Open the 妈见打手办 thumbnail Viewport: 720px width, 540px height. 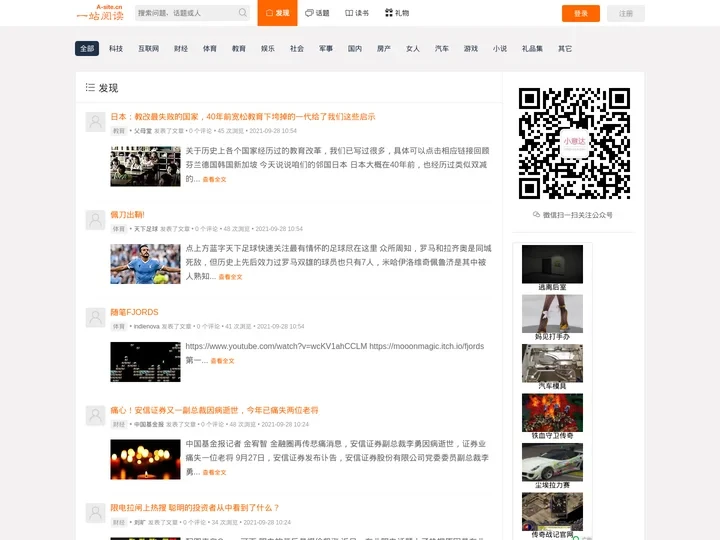pyautogui.click(x=552, y=314)
